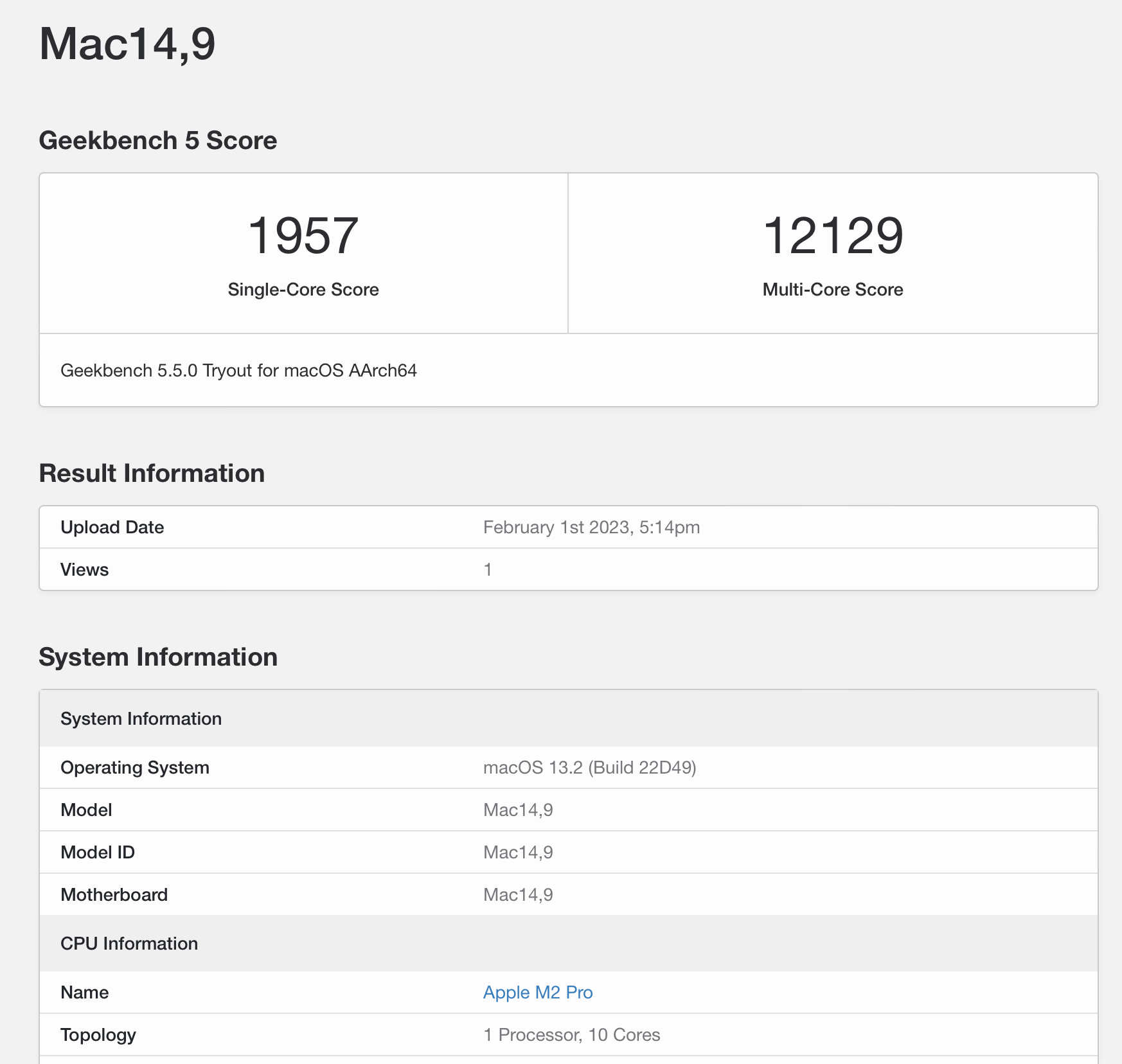Click the Single-Core Score value 1957
The width and height of the screenshot is (1122, 1064).
click(303, 238)
